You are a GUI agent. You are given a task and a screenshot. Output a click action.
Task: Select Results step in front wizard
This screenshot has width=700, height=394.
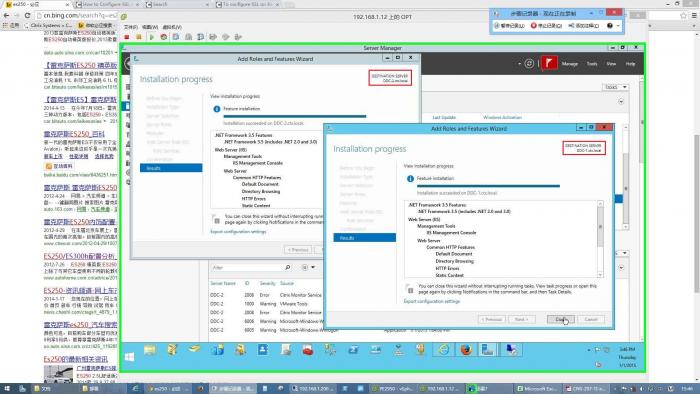pyautogui.click(x=364, y=238)
